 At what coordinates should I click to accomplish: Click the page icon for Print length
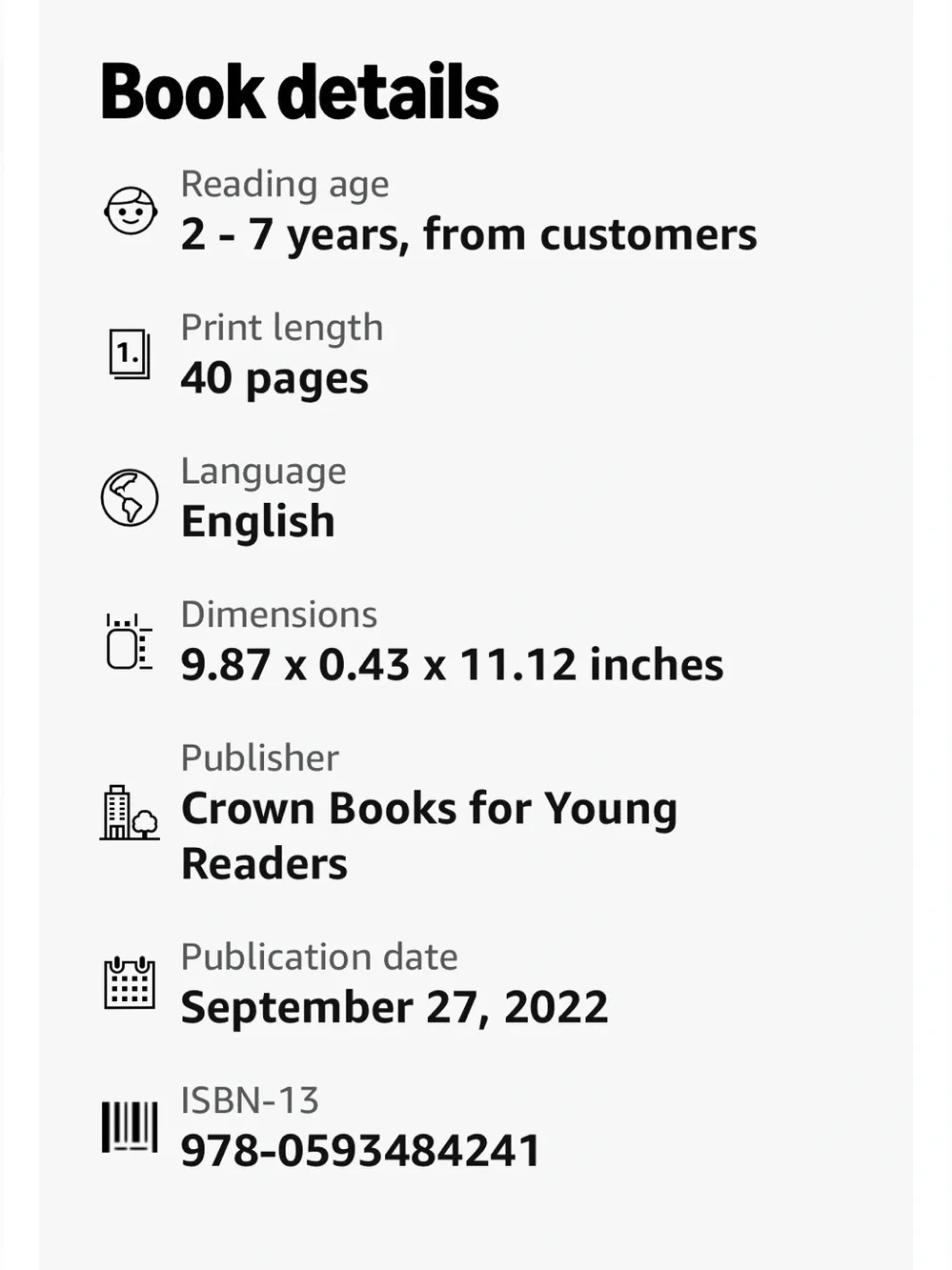[x=130, y=353]
